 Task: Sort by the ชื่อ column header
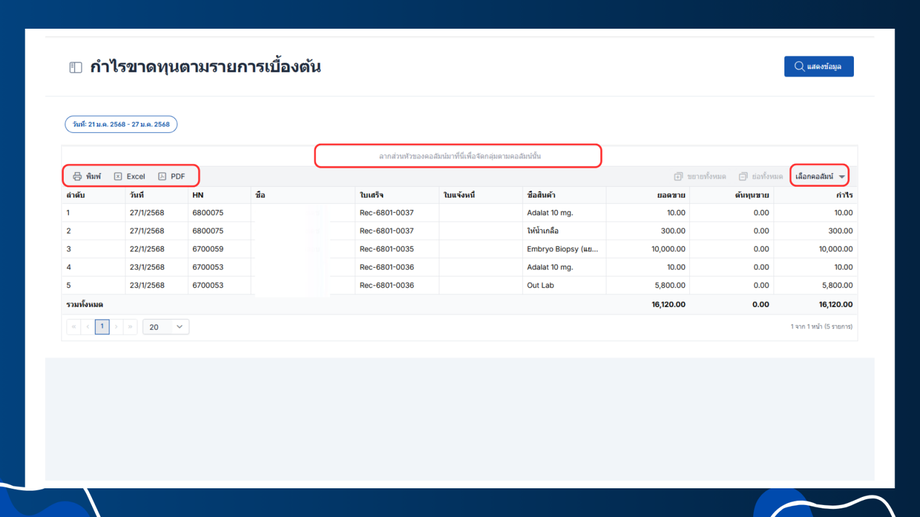point(303,195)
